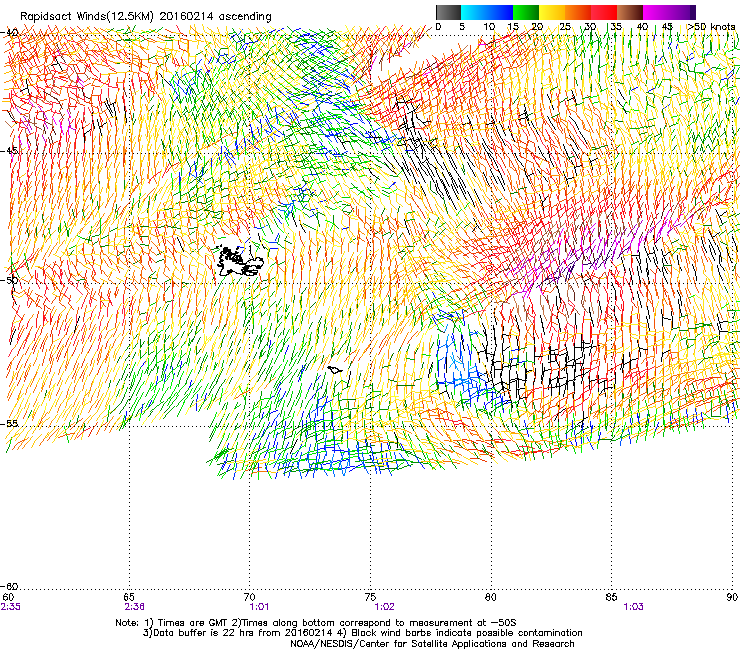Click the 'Note: 1) Times are GMT' line
Screen dimensions: 740x650
(x=316, y=623)
